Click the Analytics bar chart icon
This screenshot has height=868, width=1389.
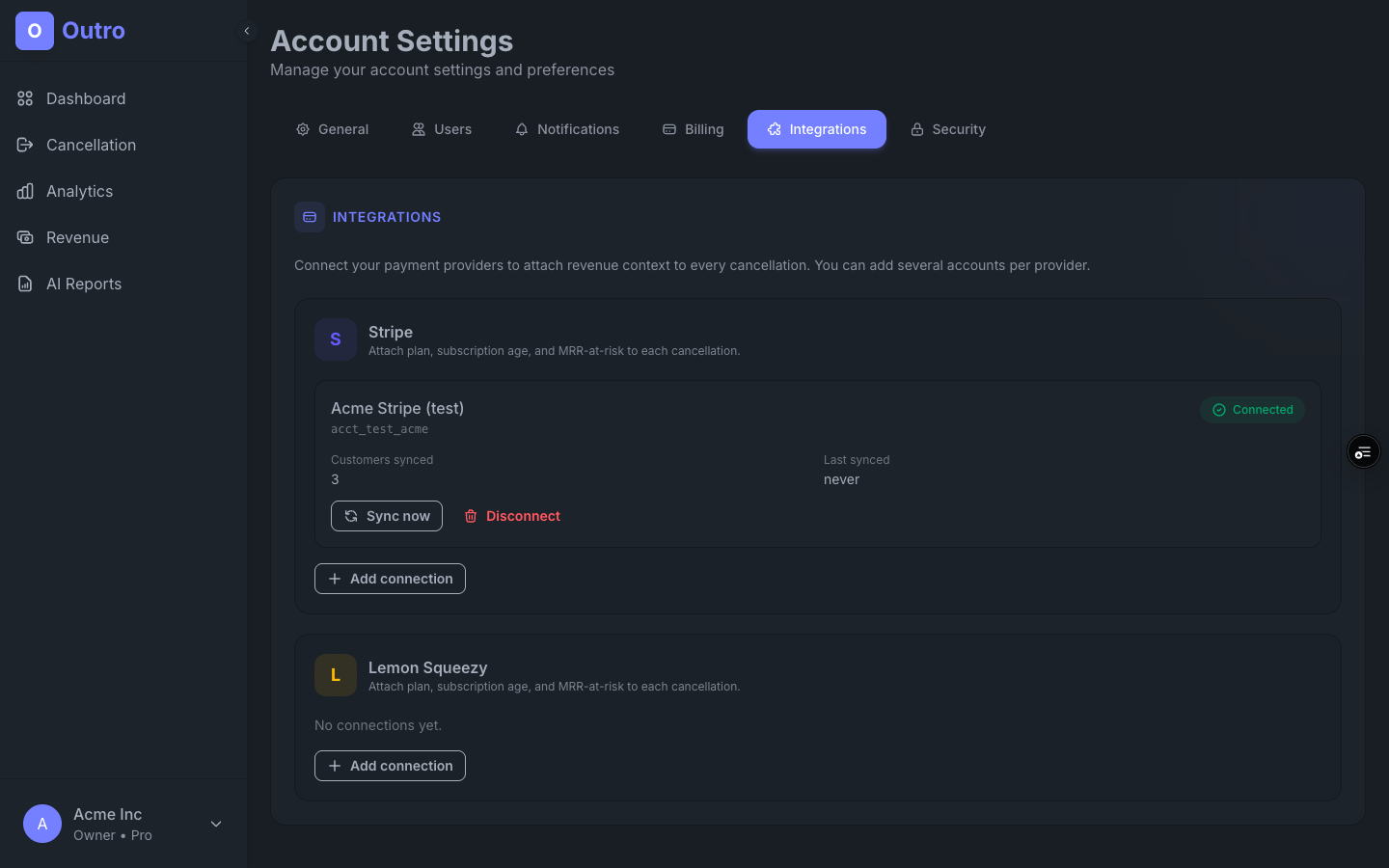point(25,191)
